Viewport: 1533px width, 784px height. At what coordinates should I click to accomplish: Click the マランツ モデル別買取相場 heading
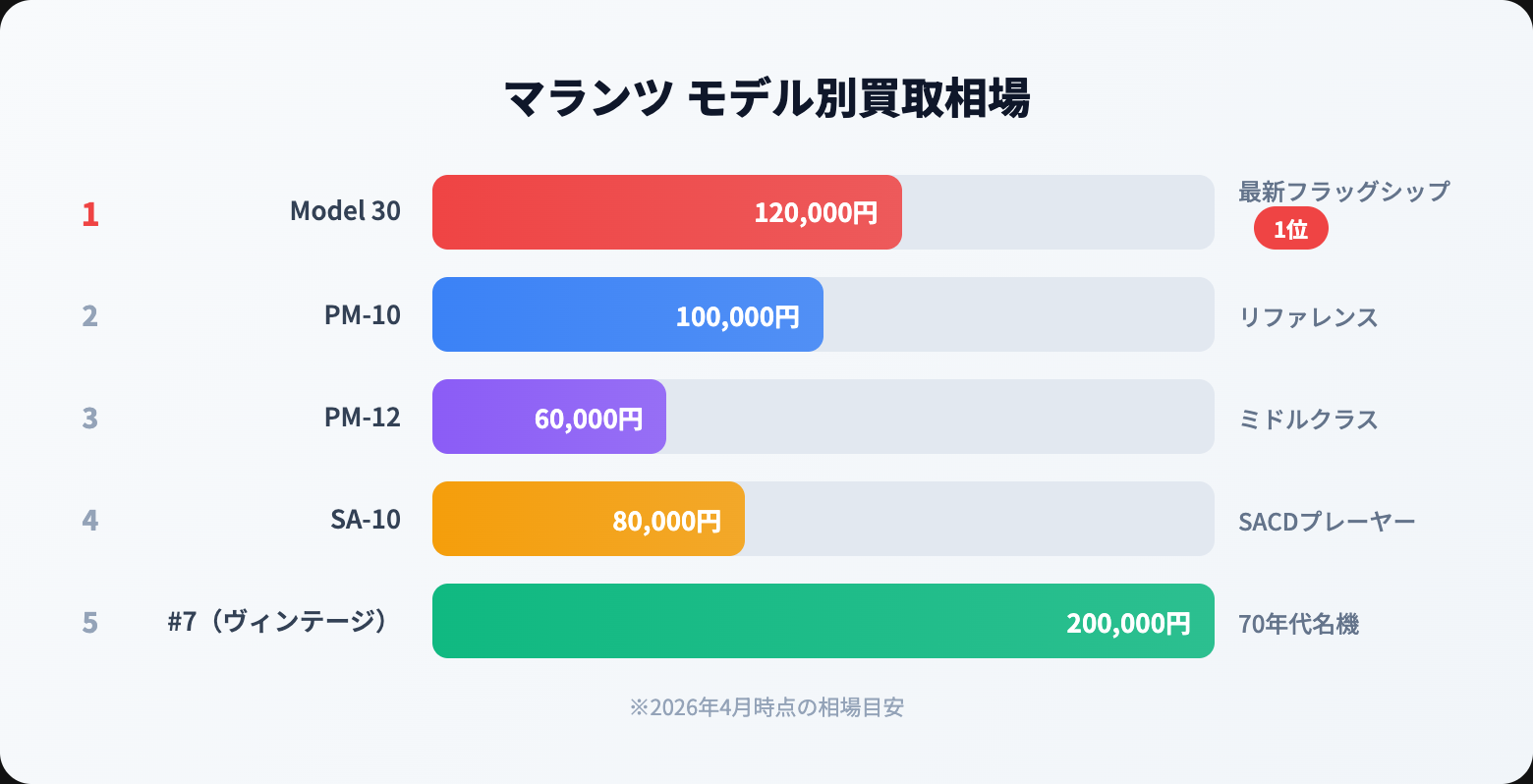pos(766,98)
